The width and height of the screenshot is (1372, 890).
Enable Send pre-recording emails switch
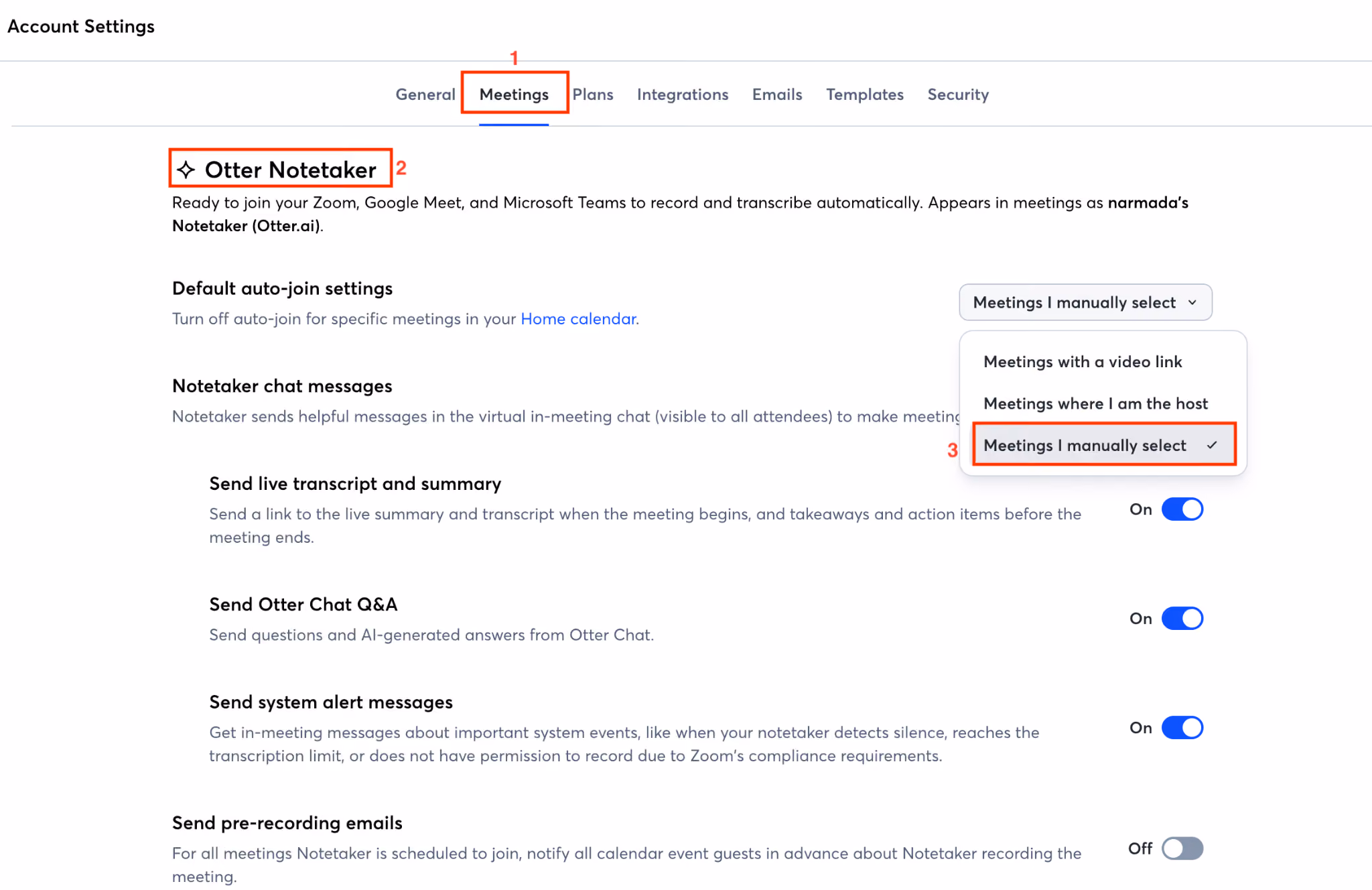(x=1182, y=848)
